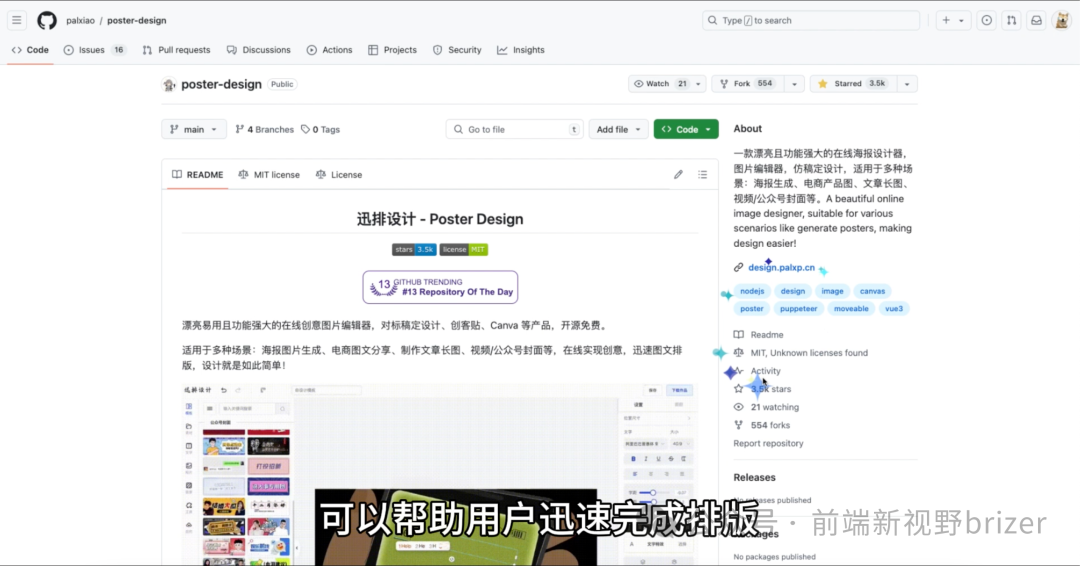Switch to the Code tab
Screen dimensions: 1080x566
click(x=30, y=50)
